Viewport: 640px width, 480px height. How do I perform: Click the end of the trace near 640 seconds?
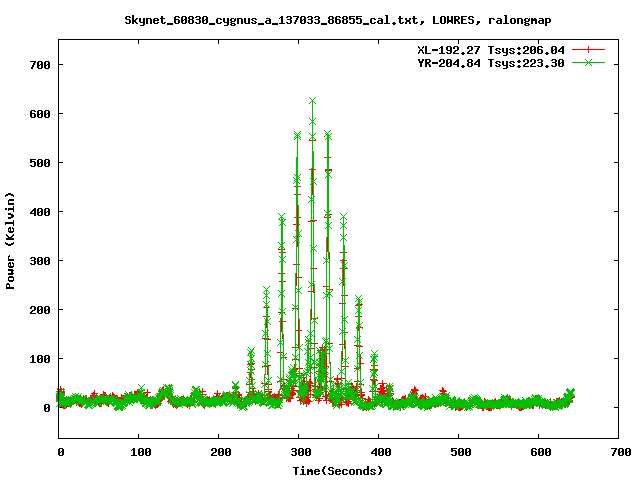(571, 393)
